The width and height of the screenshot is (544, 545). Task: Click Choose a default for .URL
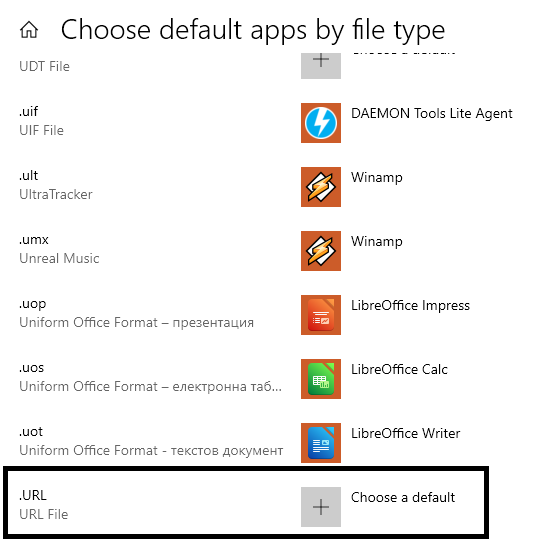point(403,497)
